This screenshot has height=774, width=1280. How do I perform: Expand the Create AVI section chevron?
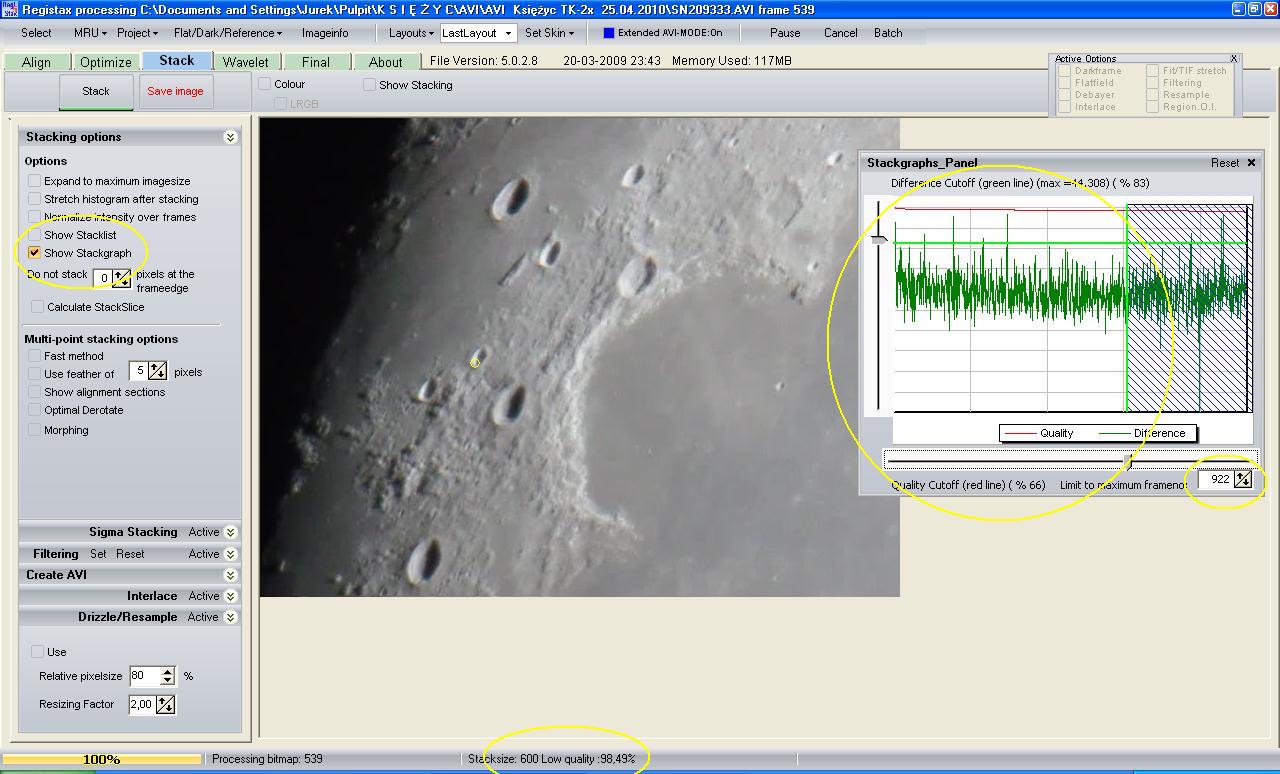[231, 575]
